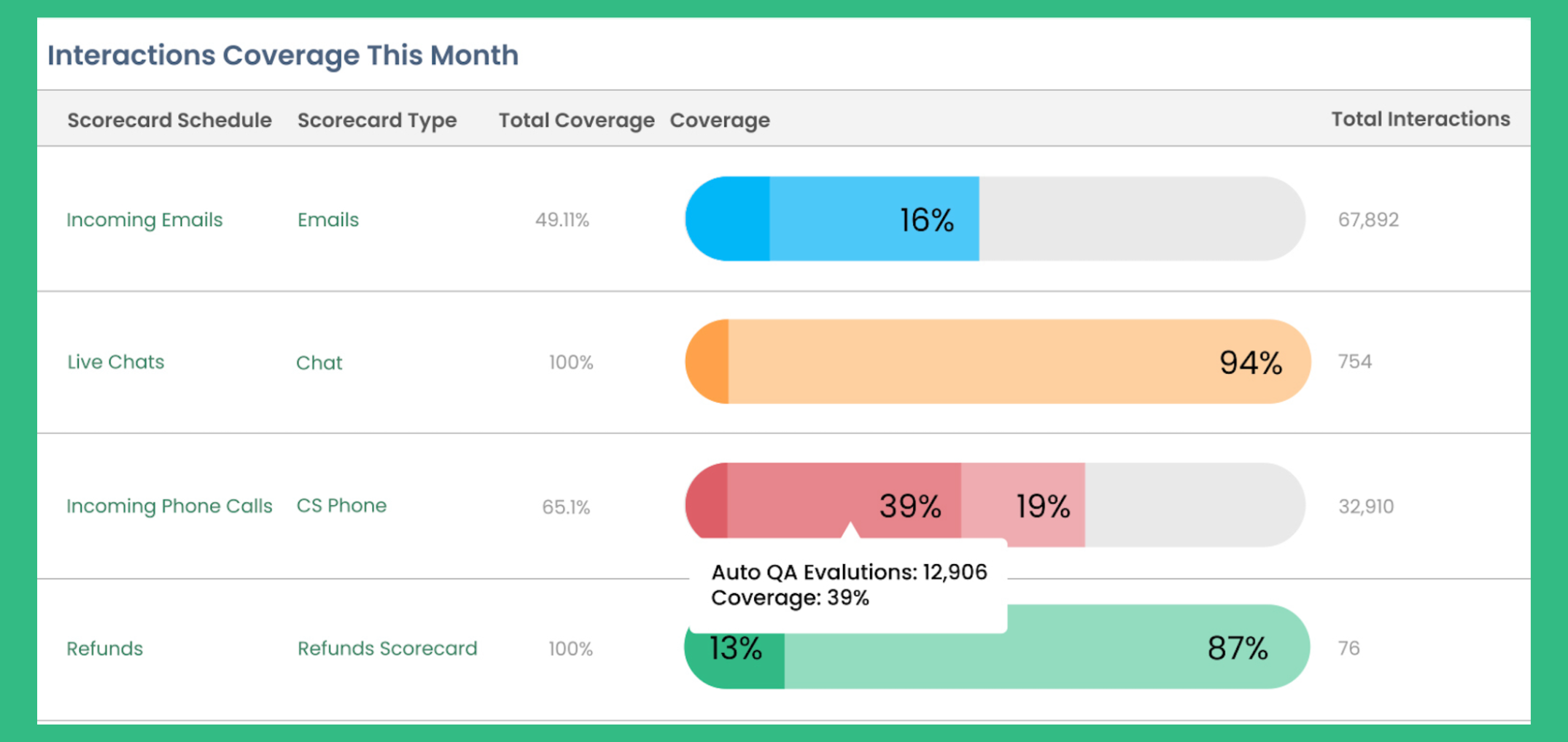
Task: Click the 13% dark green Refunds segment
Action: [733, 647]
